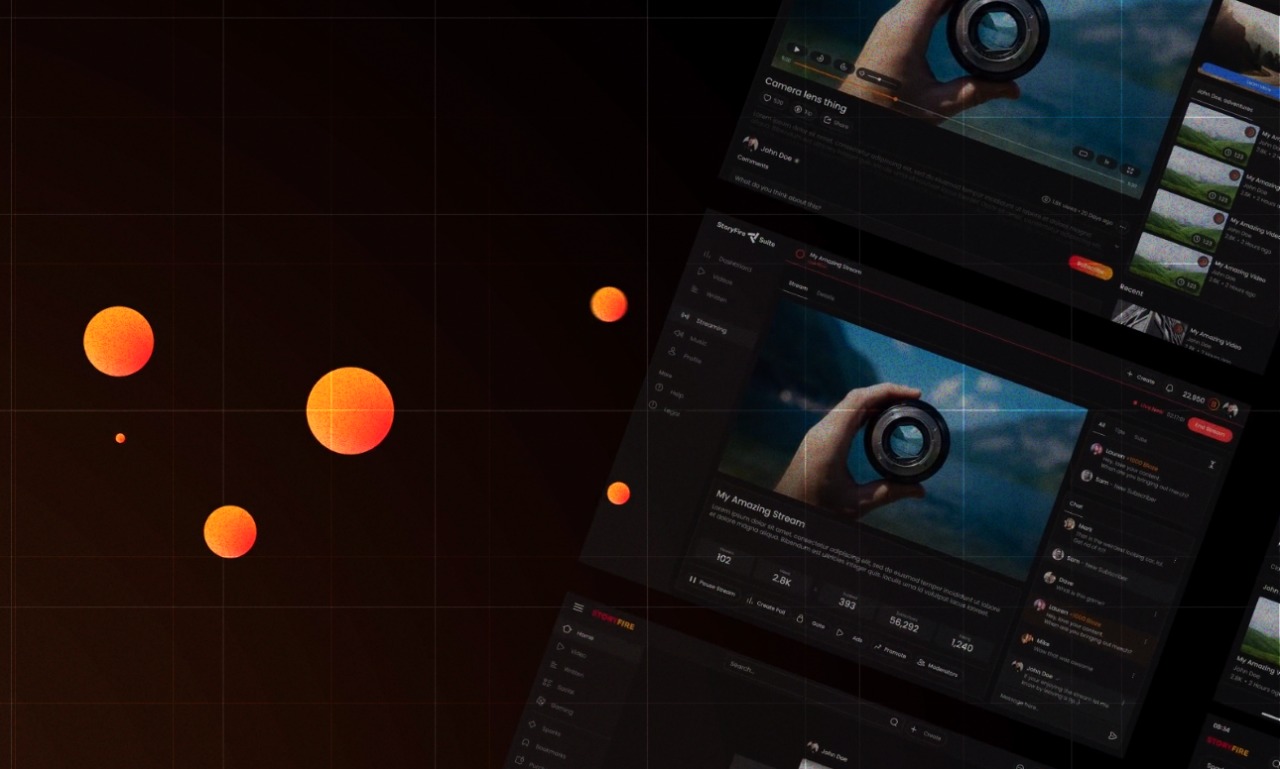
Task: Toggle theater mode in the top video player
Action: tap(1083, 153)
